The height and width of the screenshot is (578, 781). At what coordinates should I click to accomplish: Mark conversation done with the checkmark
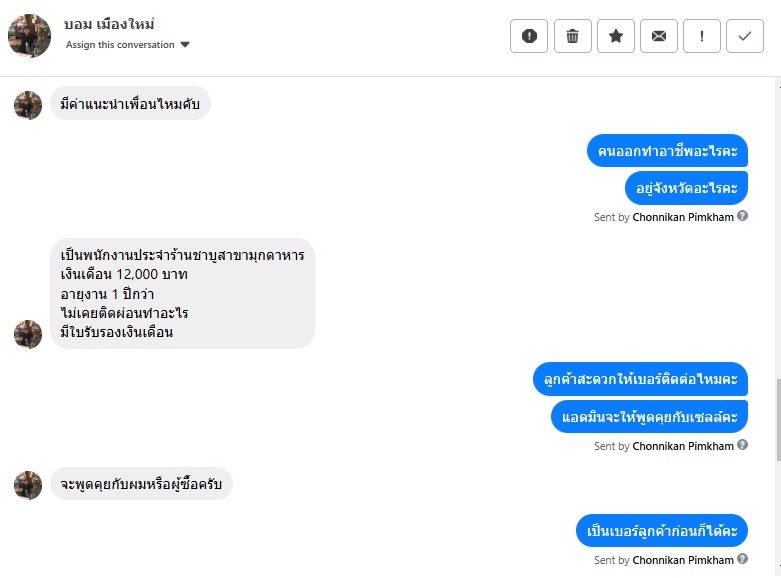click(x=745, y=36)
